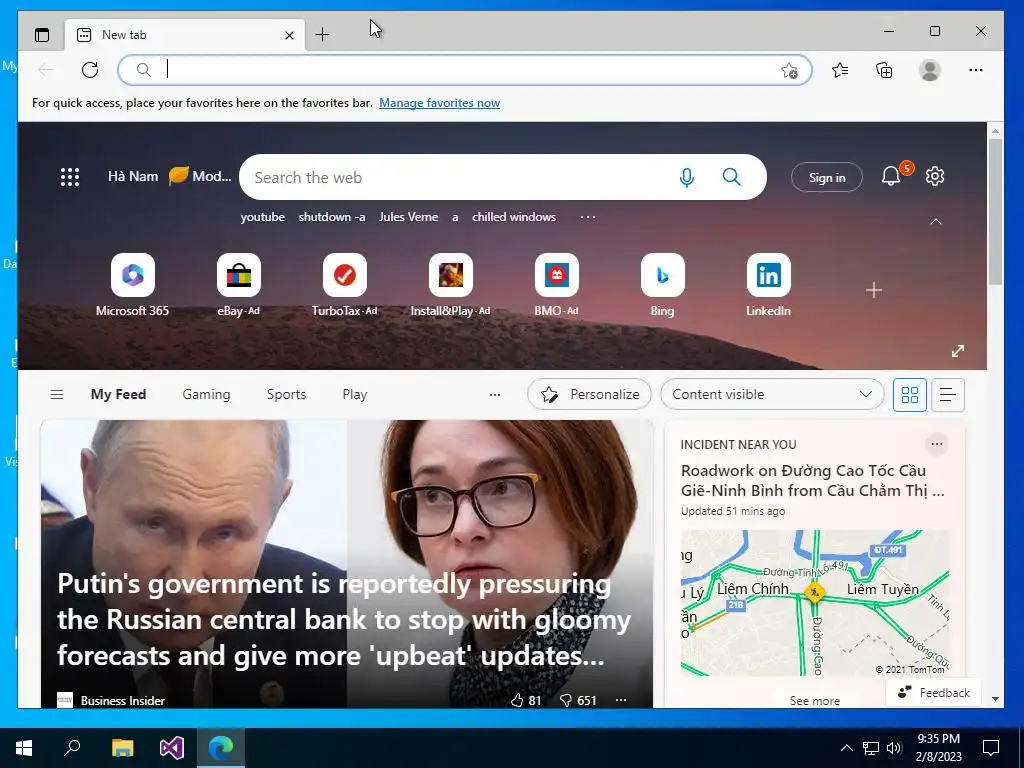The width and height of the screenshot is (1024, 768).
Task: Click the page vertical scrollbar thumb
Action: pyautogui.click(x=995, y=211)
